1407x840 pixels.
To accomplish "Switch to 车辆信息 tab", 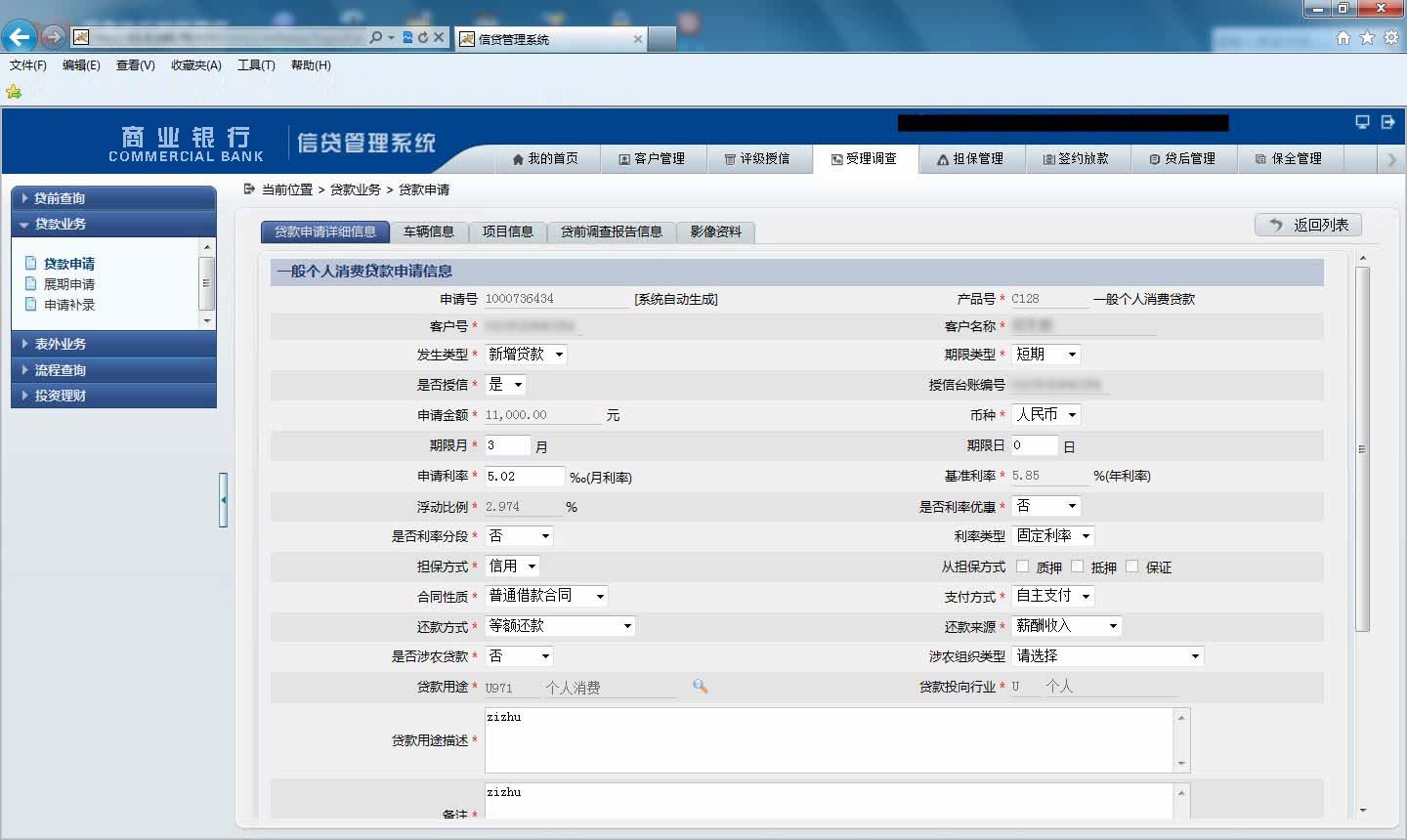I will pos(429,231).
